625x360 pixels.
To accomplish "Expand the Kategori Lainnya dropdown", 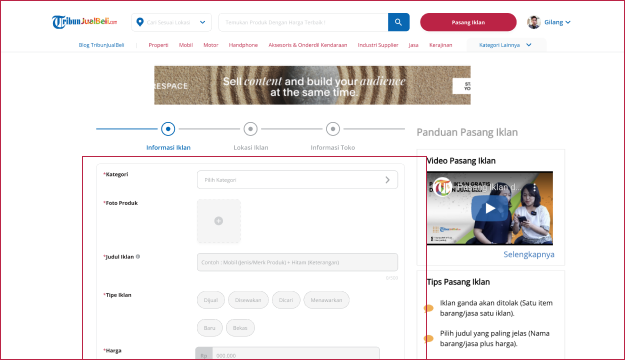I will point(505,45).
